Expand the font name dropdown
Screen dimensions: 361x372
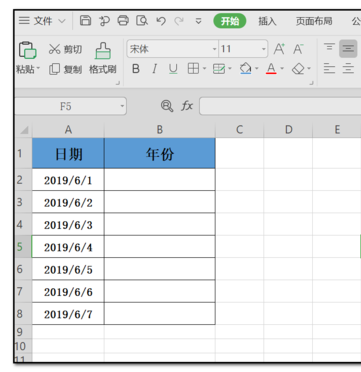(x=214, y=49)
